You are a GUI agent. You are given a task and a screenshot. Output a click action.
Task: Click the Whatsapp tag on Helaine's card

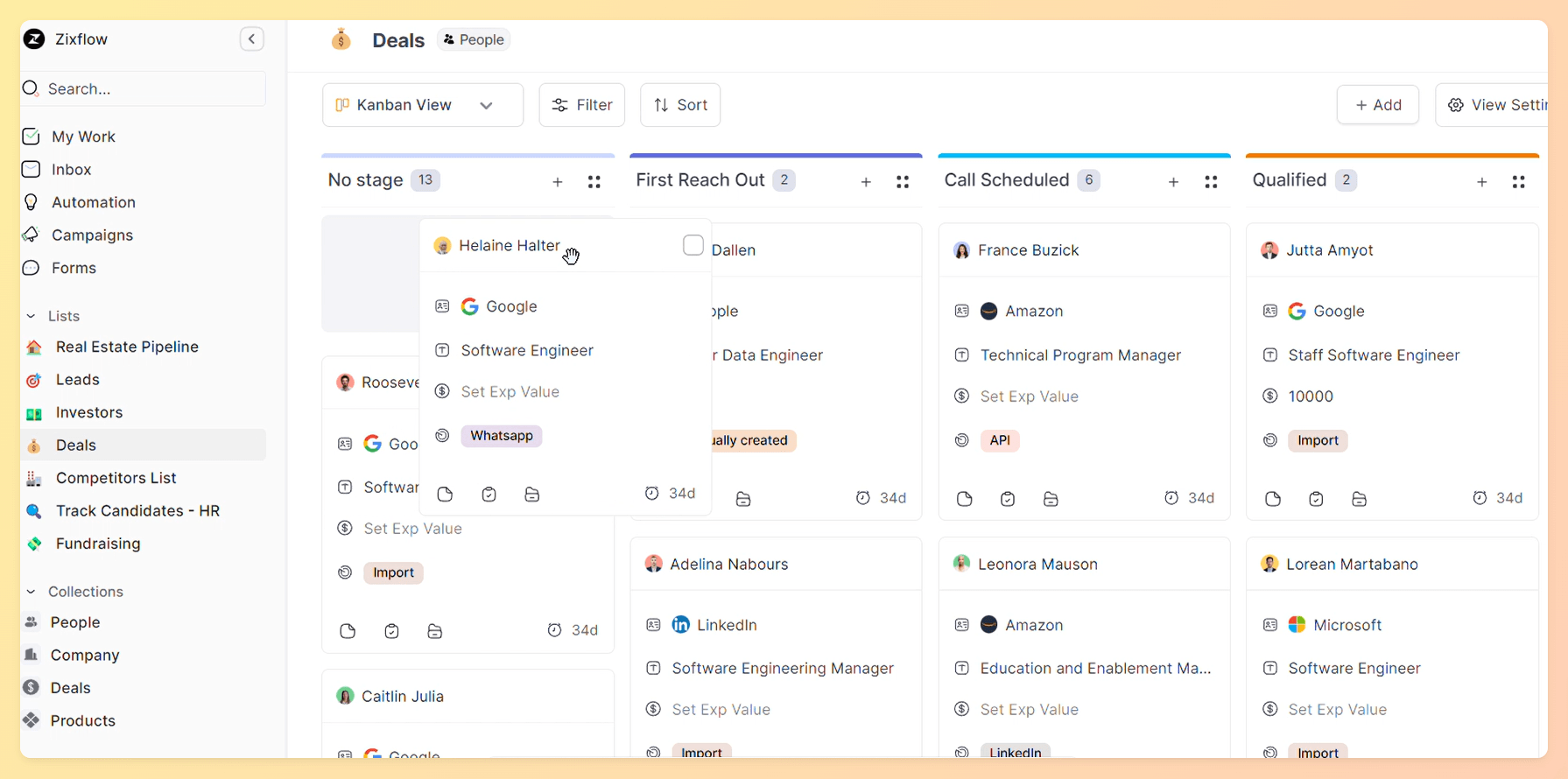501,436
